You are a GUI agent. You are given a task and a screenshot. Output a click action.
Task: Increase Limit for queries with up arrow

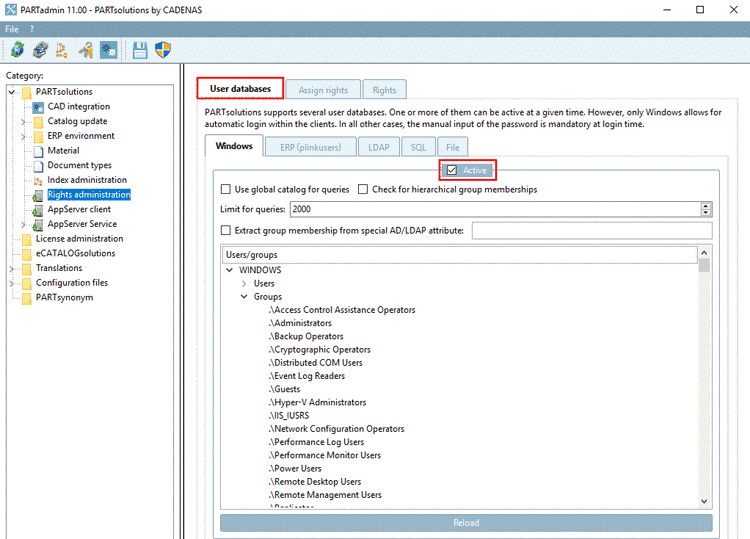706,206
